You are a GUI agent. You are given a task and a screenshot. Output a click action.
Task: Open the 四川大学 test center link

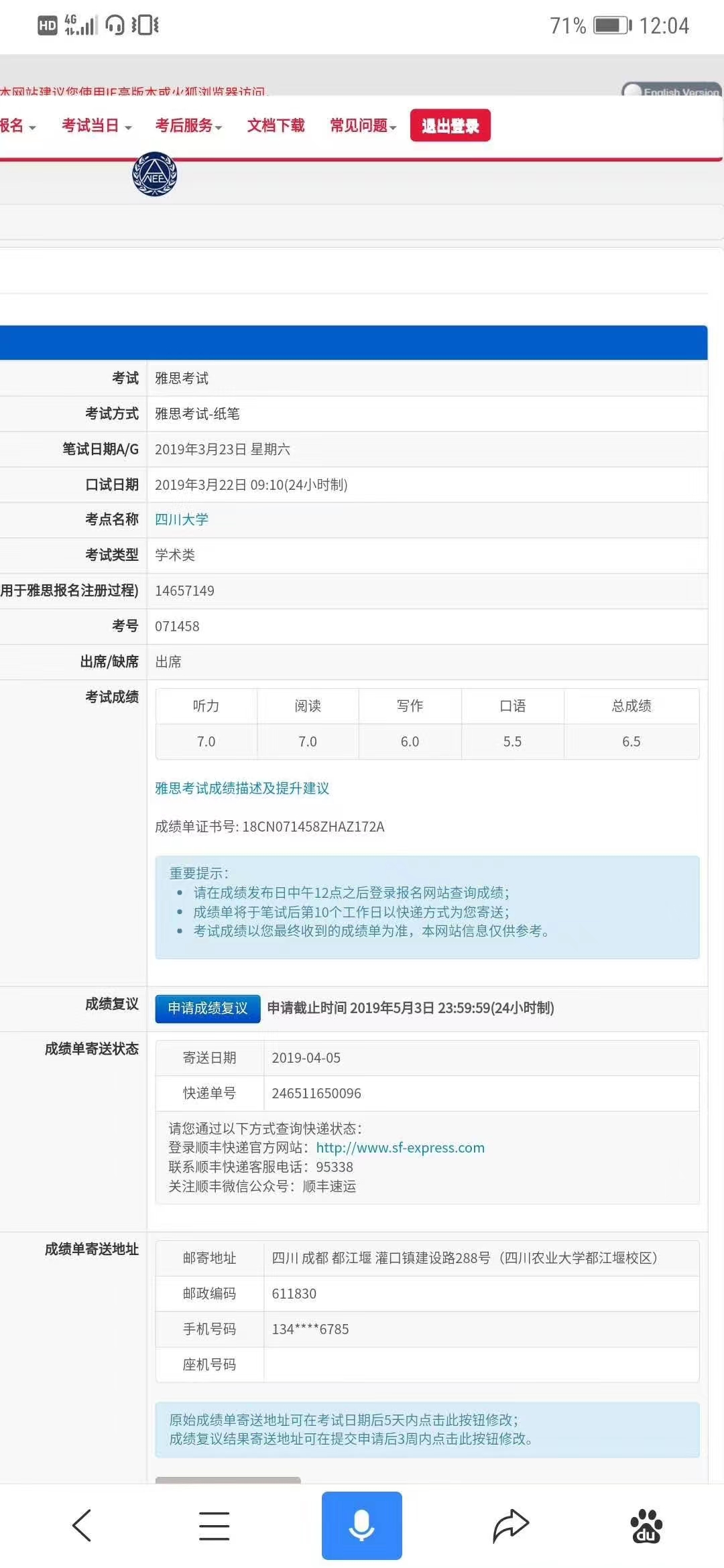tap(182, 519)
